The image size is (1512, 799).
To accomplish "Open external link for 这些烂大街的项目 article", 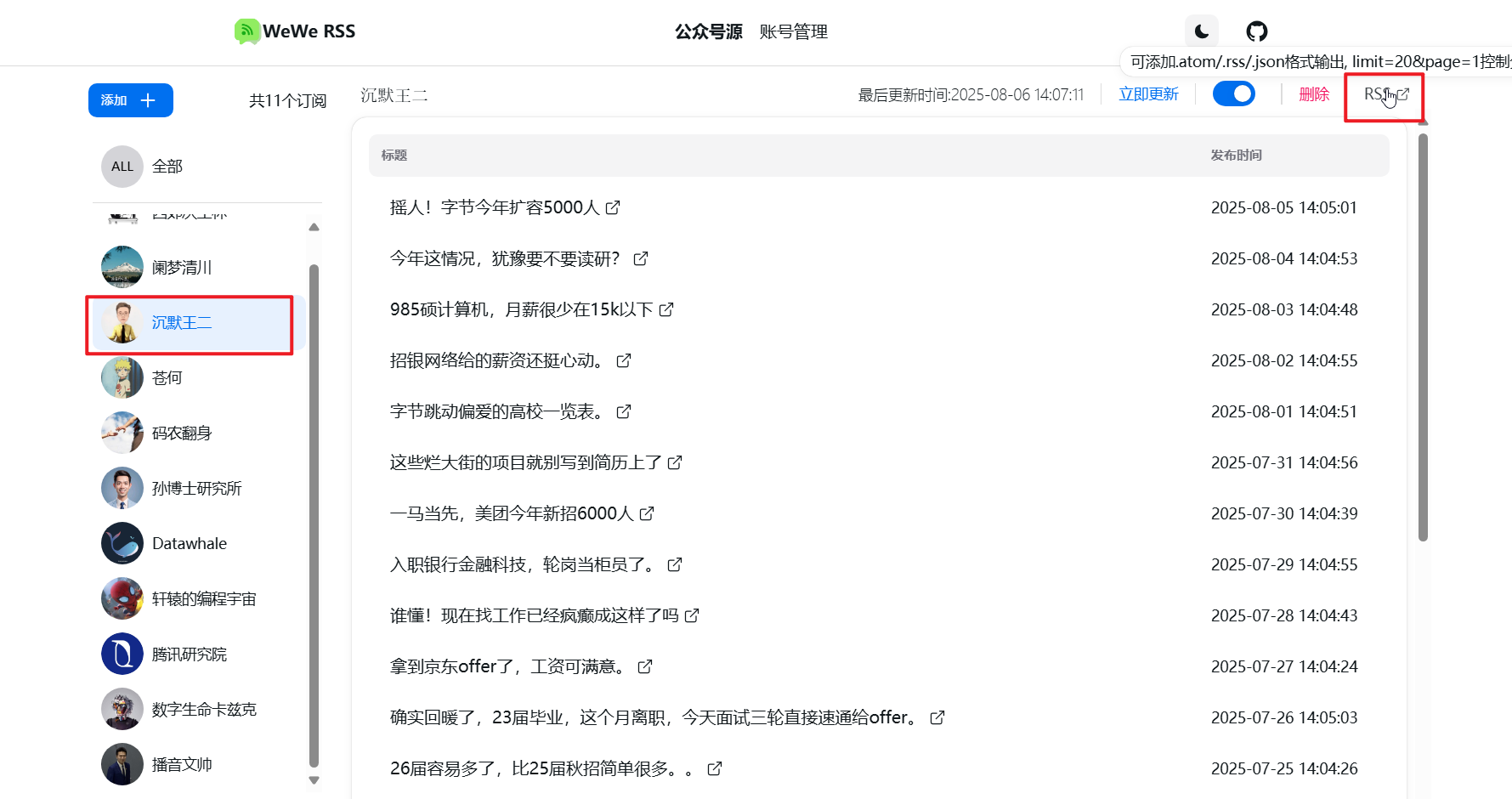I will (x=675, y=462).
